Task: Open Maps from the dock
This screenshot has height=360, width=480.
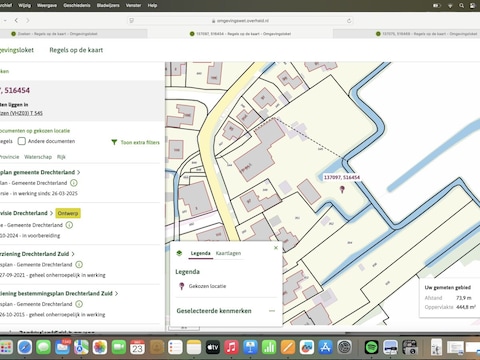Action: click(x=81, y=347)
